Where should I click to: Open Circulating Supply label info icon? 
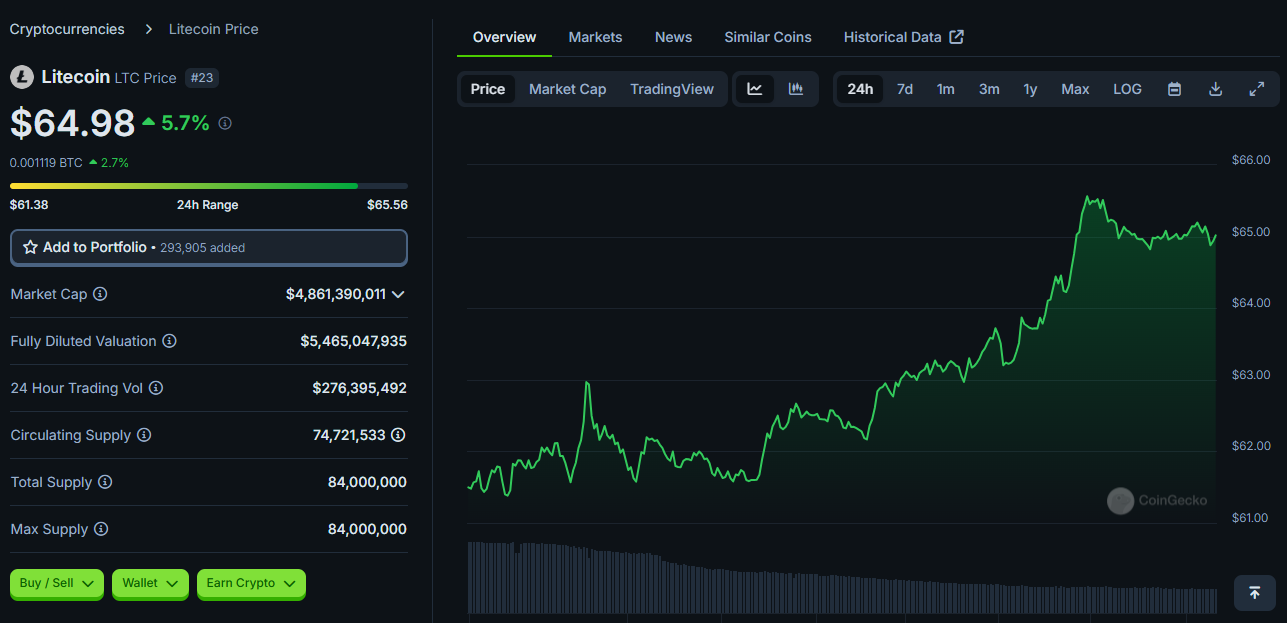click(x=144, y=435)
